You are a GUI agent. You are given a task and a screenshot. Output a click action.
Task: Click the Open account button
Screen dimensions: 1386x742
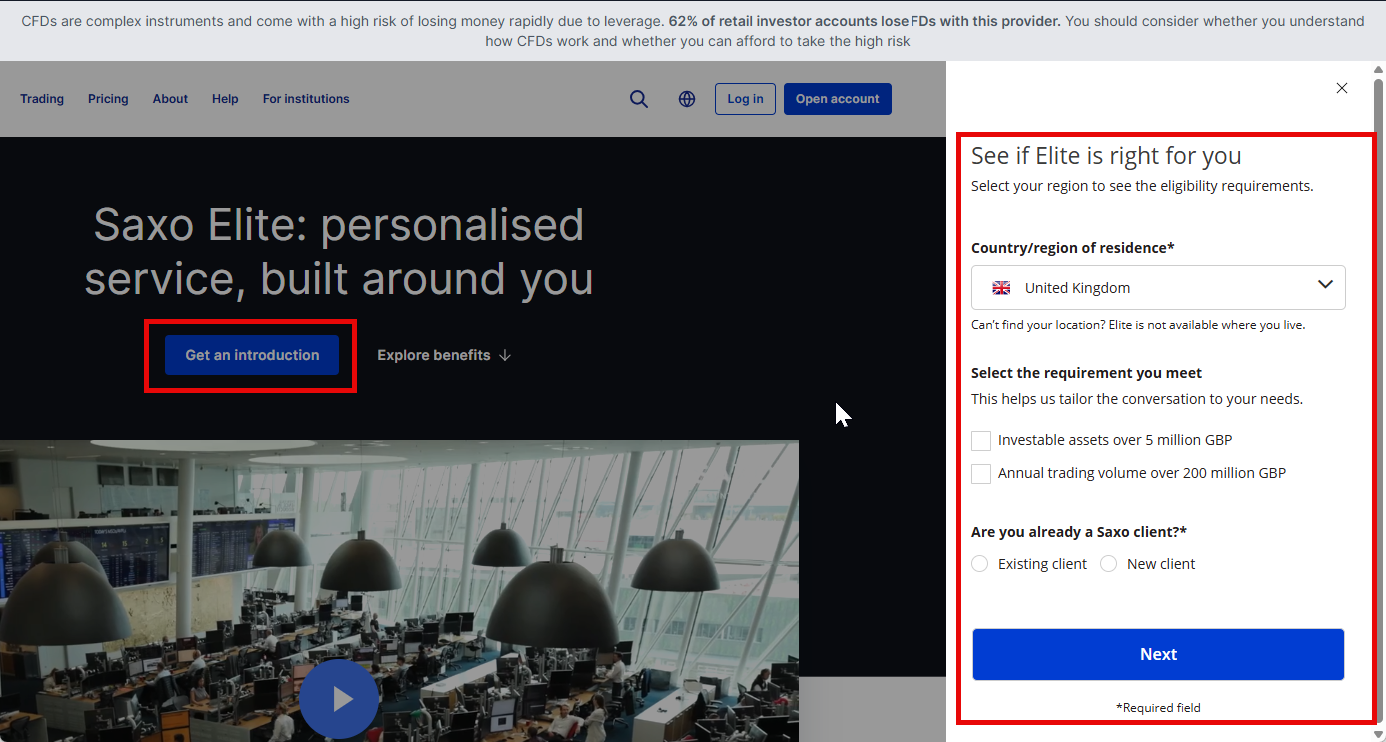point(837,99)
